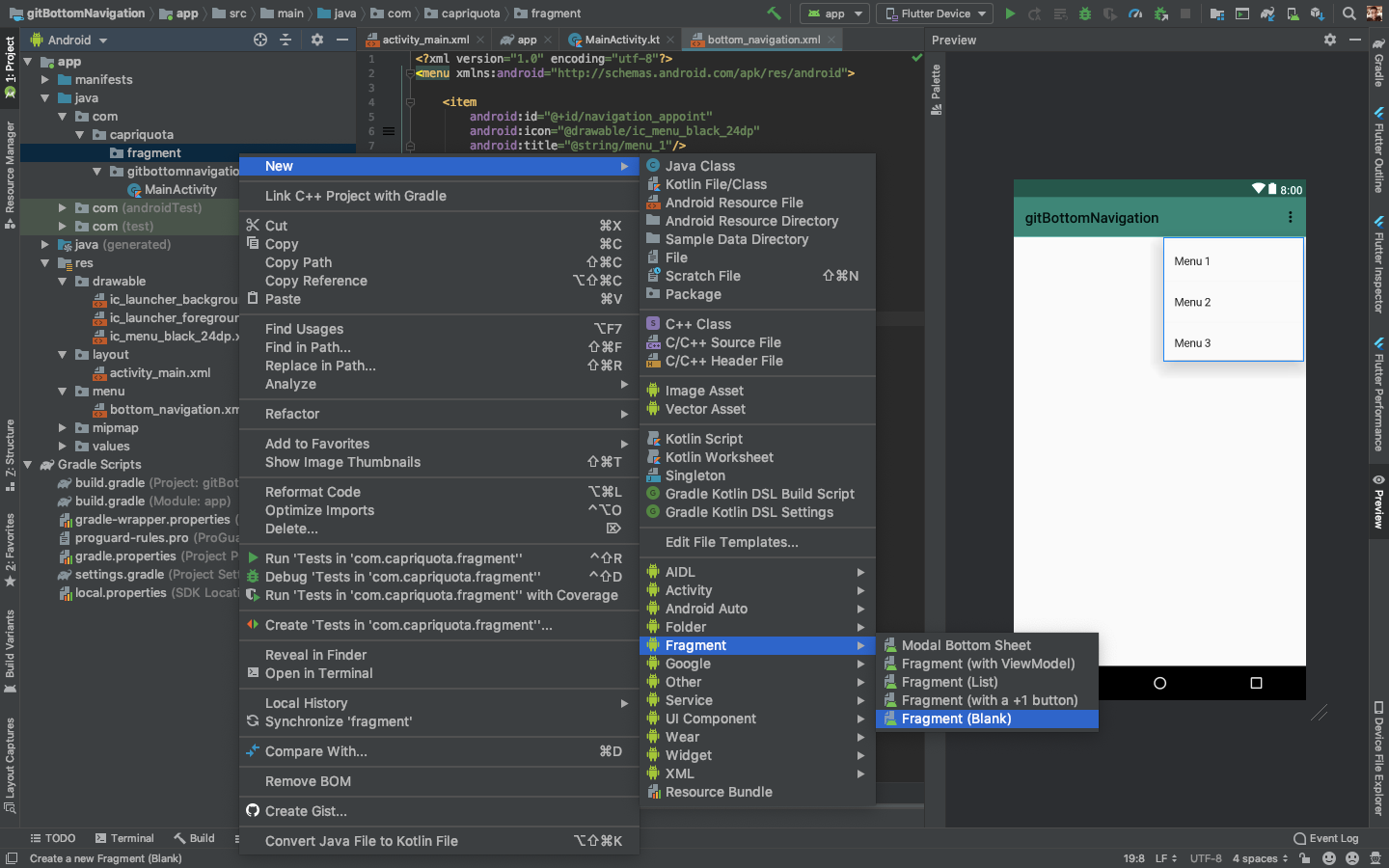Start debugging via the bug icon
Viewport: 1389px width, 868px height.
(x=1085, y=14)
